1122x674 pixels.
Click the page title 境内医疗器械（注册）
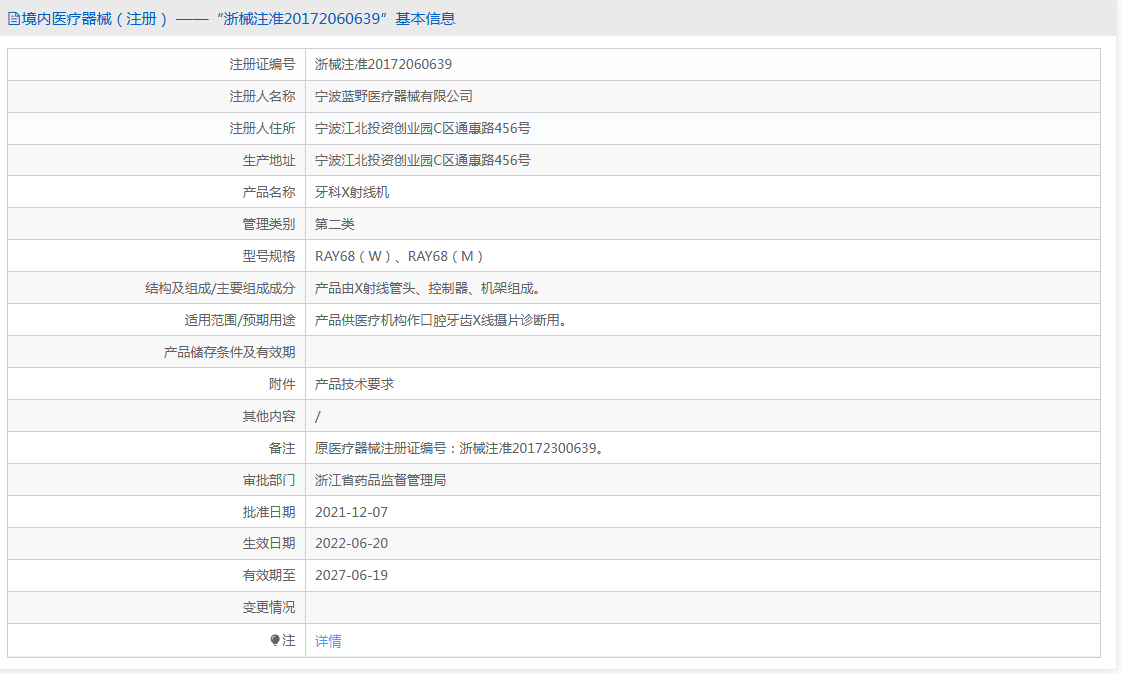point(95,19)
